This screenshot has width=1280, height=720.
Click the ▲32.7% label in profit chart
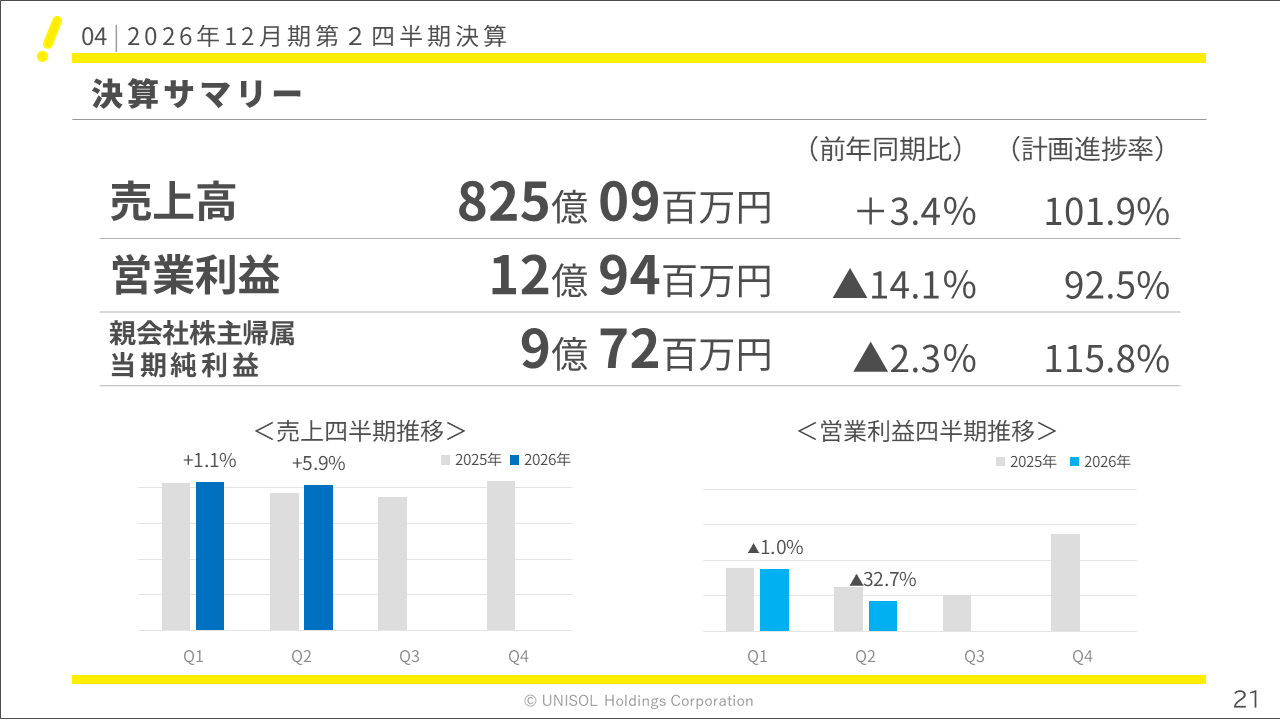tap(883, 580)
